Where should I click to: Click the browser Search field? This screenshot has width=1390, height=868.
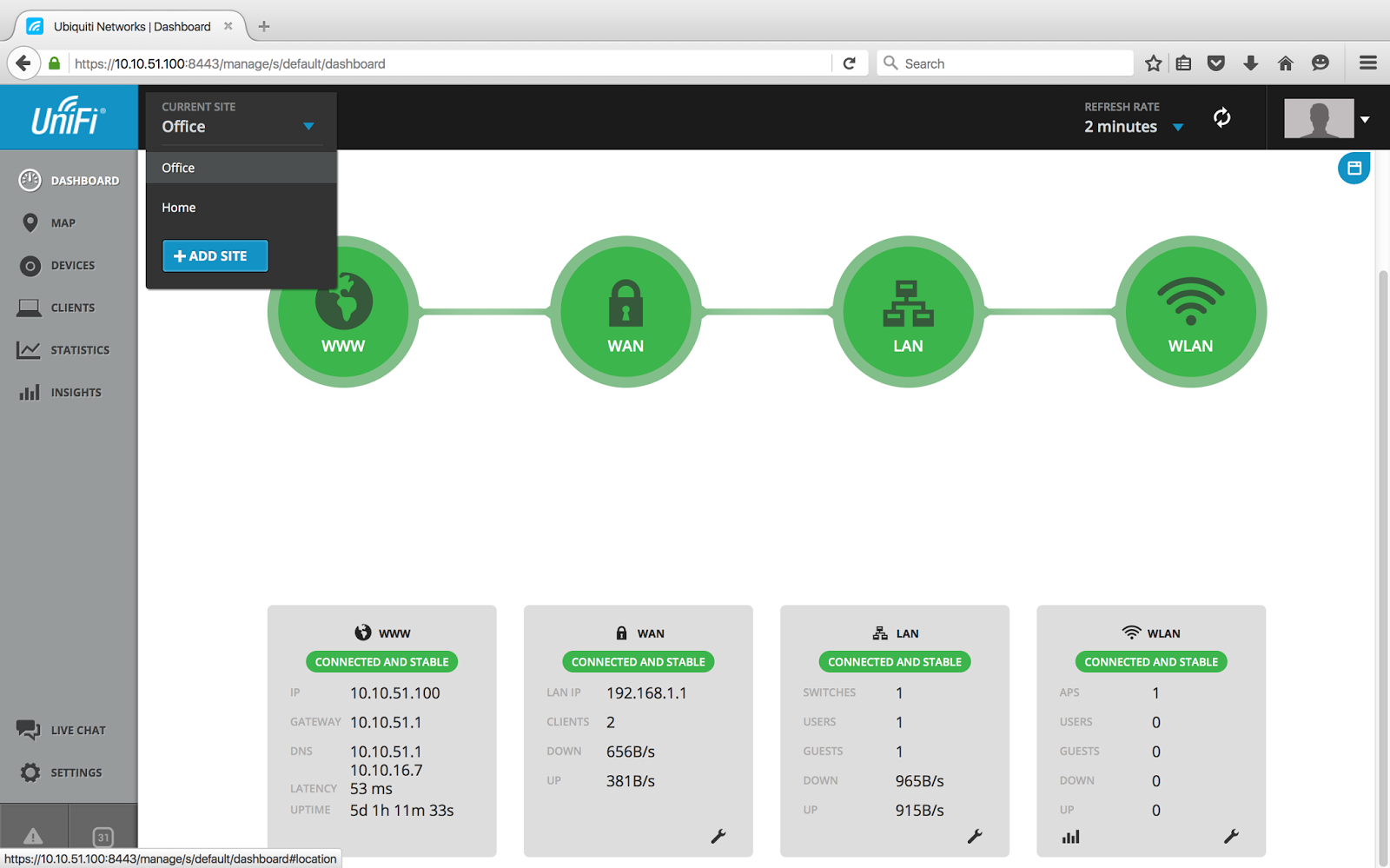pyautogui.click(x=1005, y=63)
